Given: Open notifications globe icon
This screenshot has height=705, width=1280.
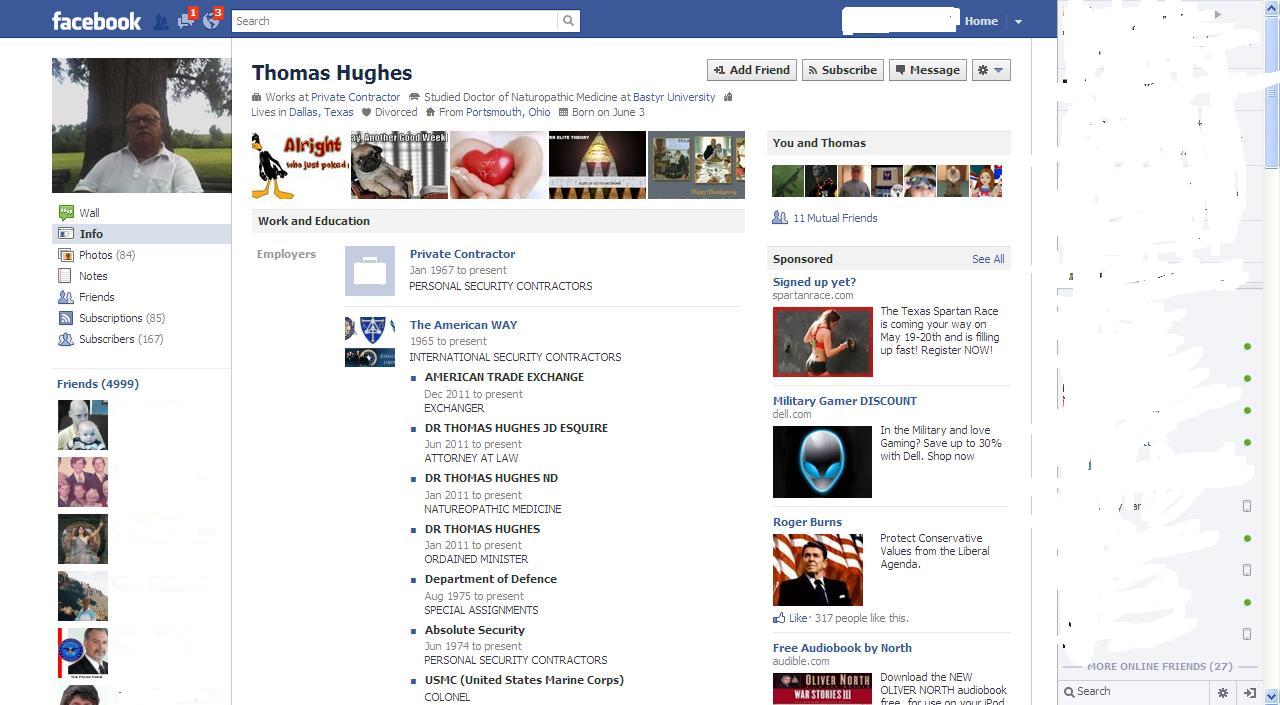Looking at the screenshot, I should tap(212, 19).
